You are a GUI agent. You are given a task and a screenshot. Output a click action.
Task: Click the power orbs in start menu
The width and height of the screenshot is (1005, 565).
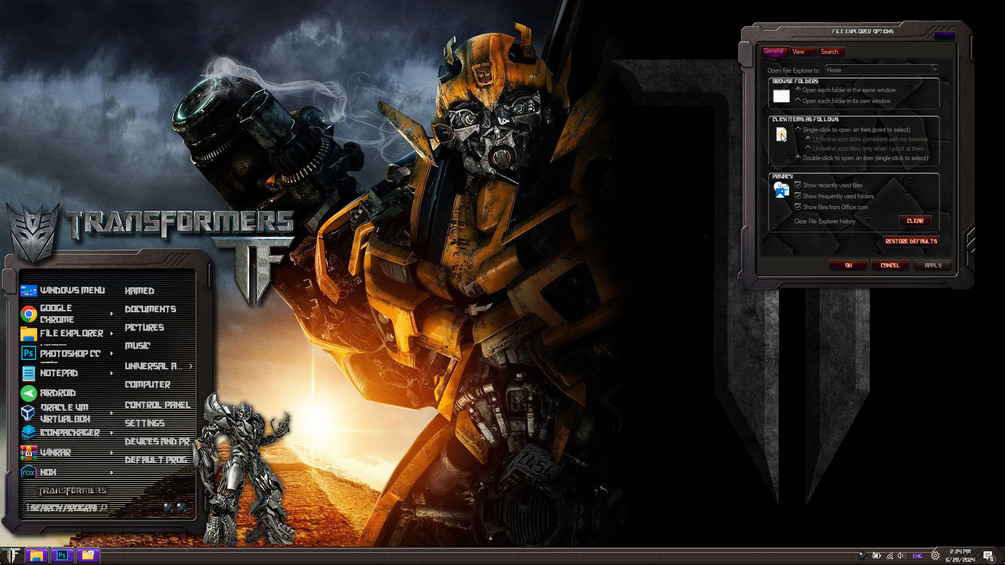coord(175,507)
